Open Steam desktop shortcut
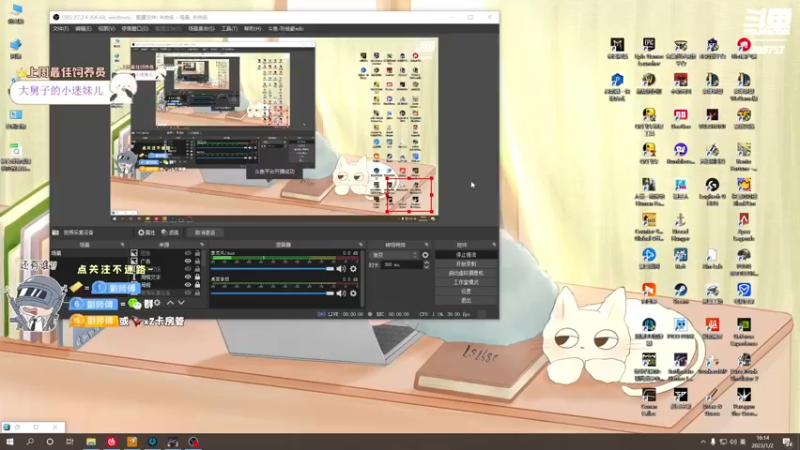 pos(680,294)
